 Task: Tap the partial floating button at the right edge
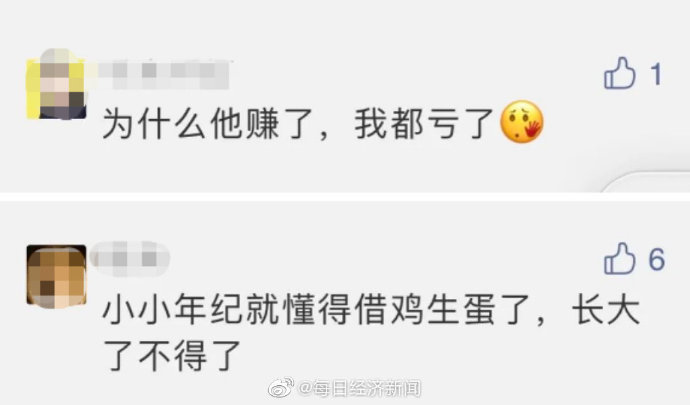pos(646,183)
